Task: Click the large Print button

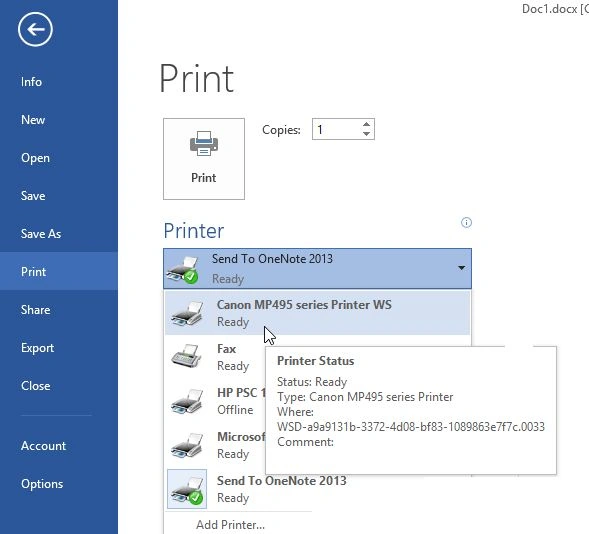Action: point(204,159)
